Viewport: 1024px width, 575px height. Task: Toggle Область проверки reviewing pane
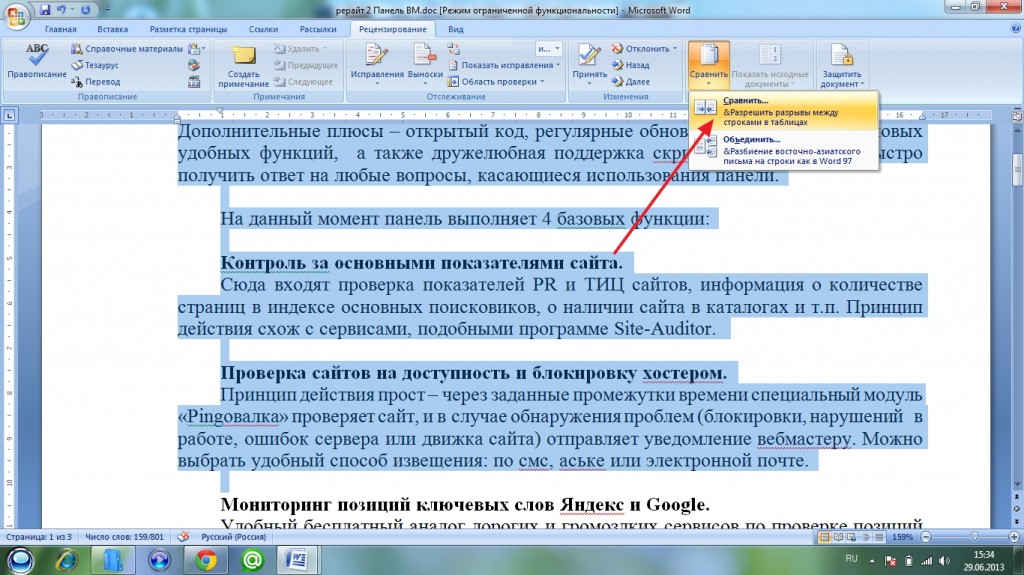493,82
